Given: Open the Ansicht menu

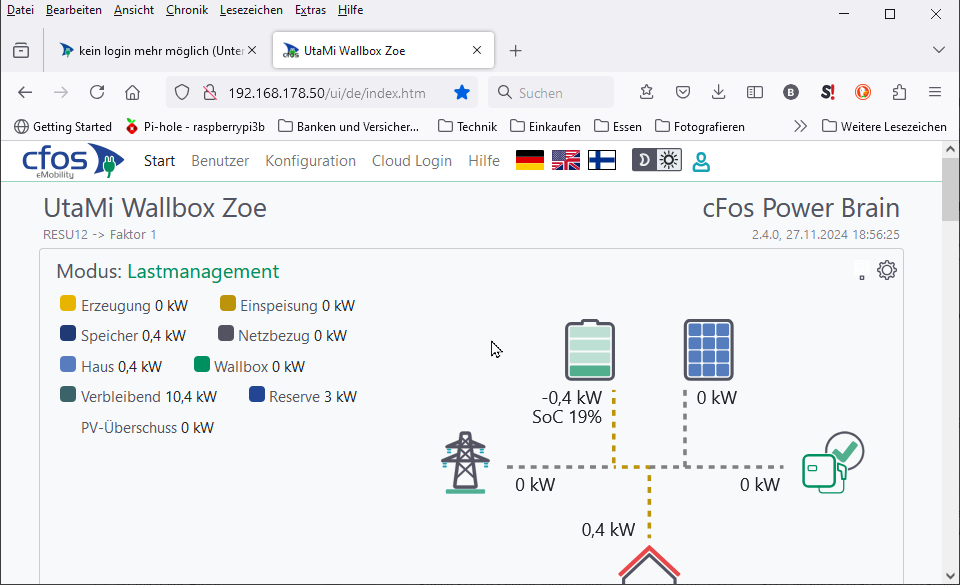Looking at the screenshot, I should point(133,10).
